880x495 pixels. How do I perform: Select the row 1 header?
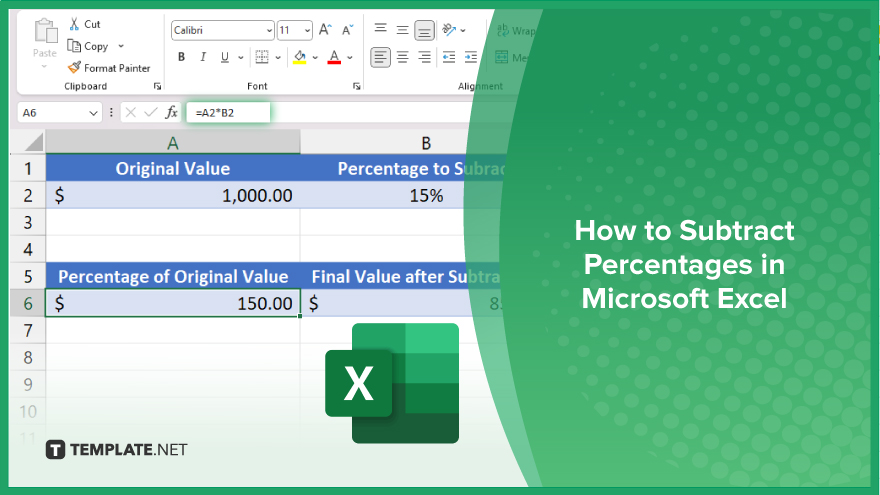coord(28,168)
